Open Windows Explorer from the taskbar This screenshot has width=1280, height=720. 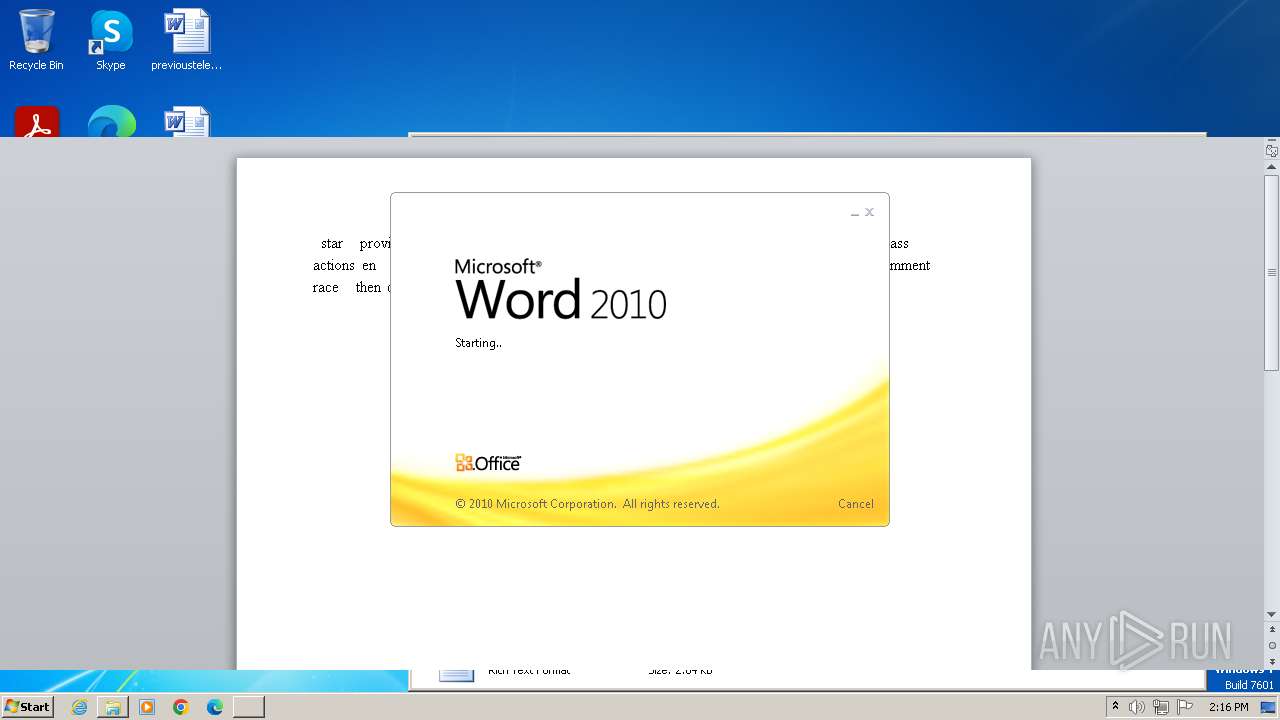113,707
